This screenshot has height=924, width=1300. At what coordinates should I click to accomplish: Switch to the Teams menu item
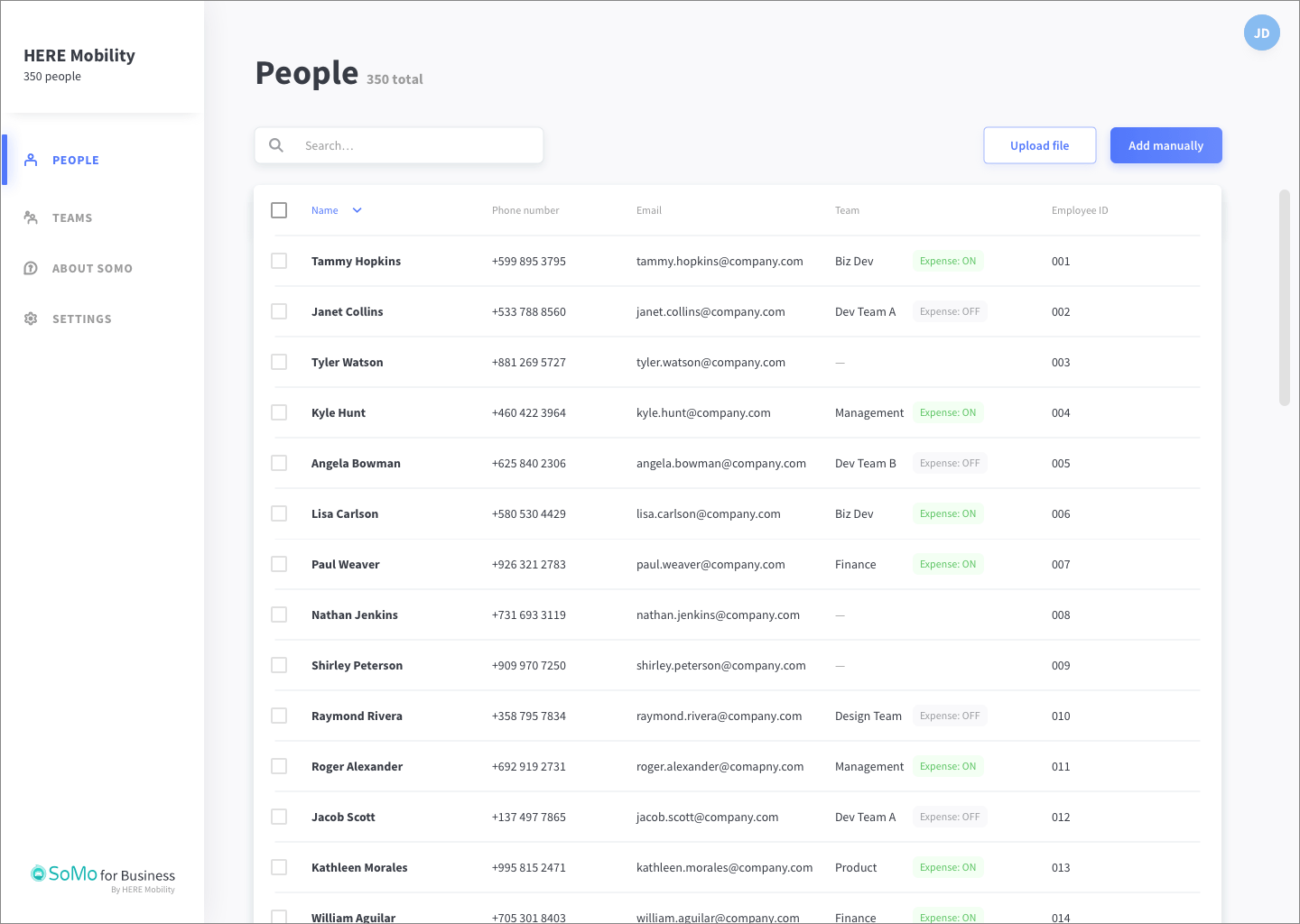72,217
